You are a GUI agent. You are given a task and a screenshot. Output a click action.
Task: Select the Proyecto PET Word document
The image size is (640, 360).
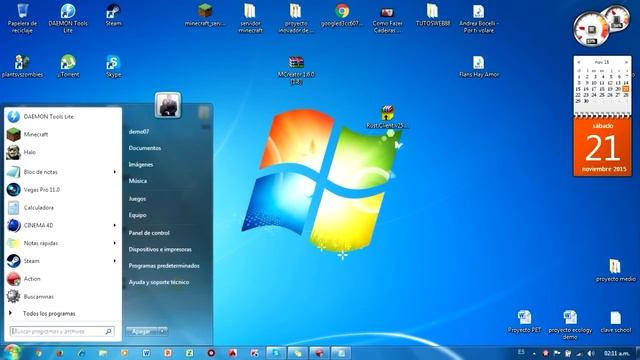pyautogui.click(x=524, y=321)
